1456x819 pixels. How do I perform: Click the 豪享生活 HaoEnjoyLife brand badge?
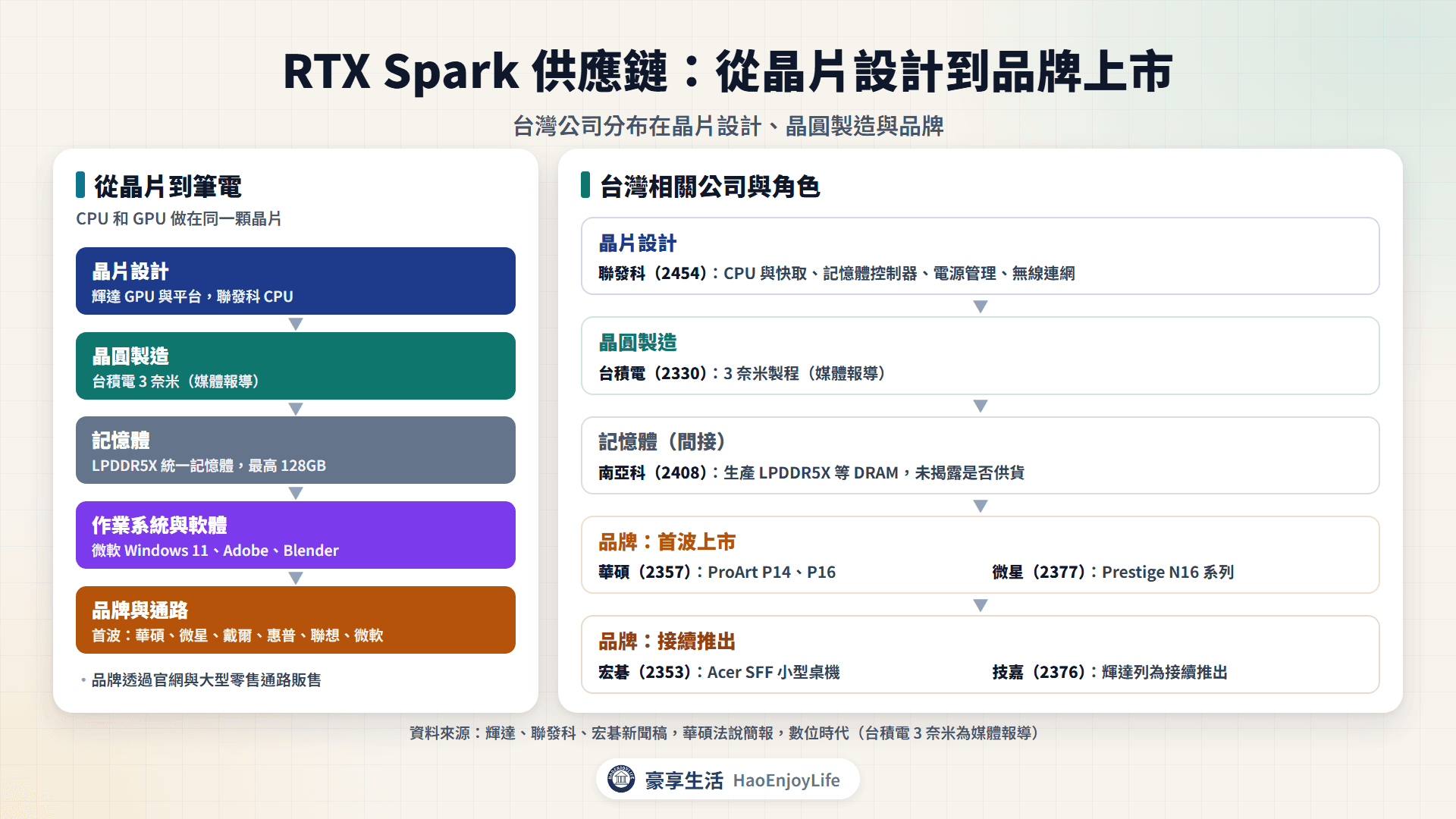[727, 779]
